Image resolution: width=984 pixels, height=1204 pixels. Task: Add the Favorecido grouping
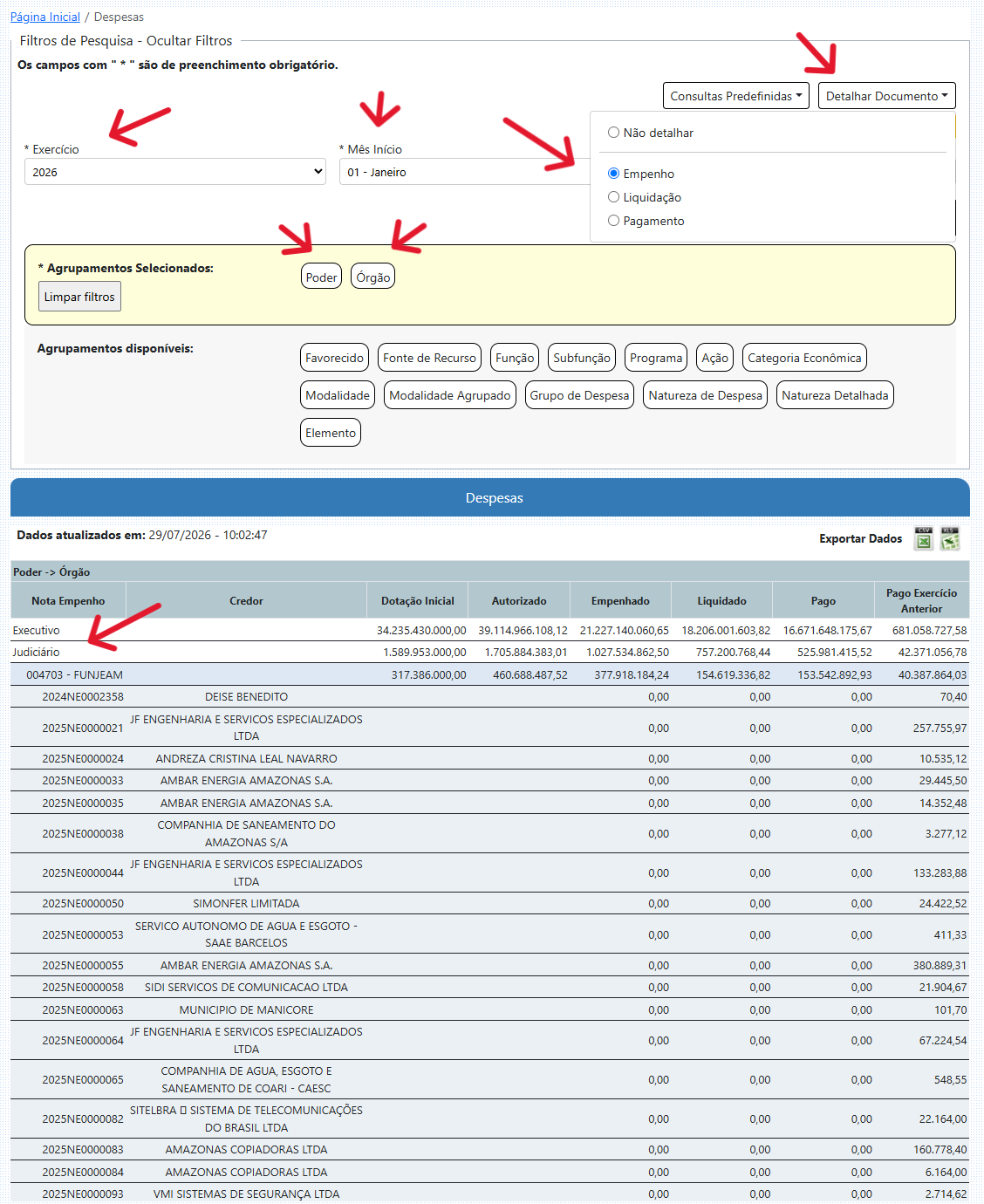coord(334,358)
